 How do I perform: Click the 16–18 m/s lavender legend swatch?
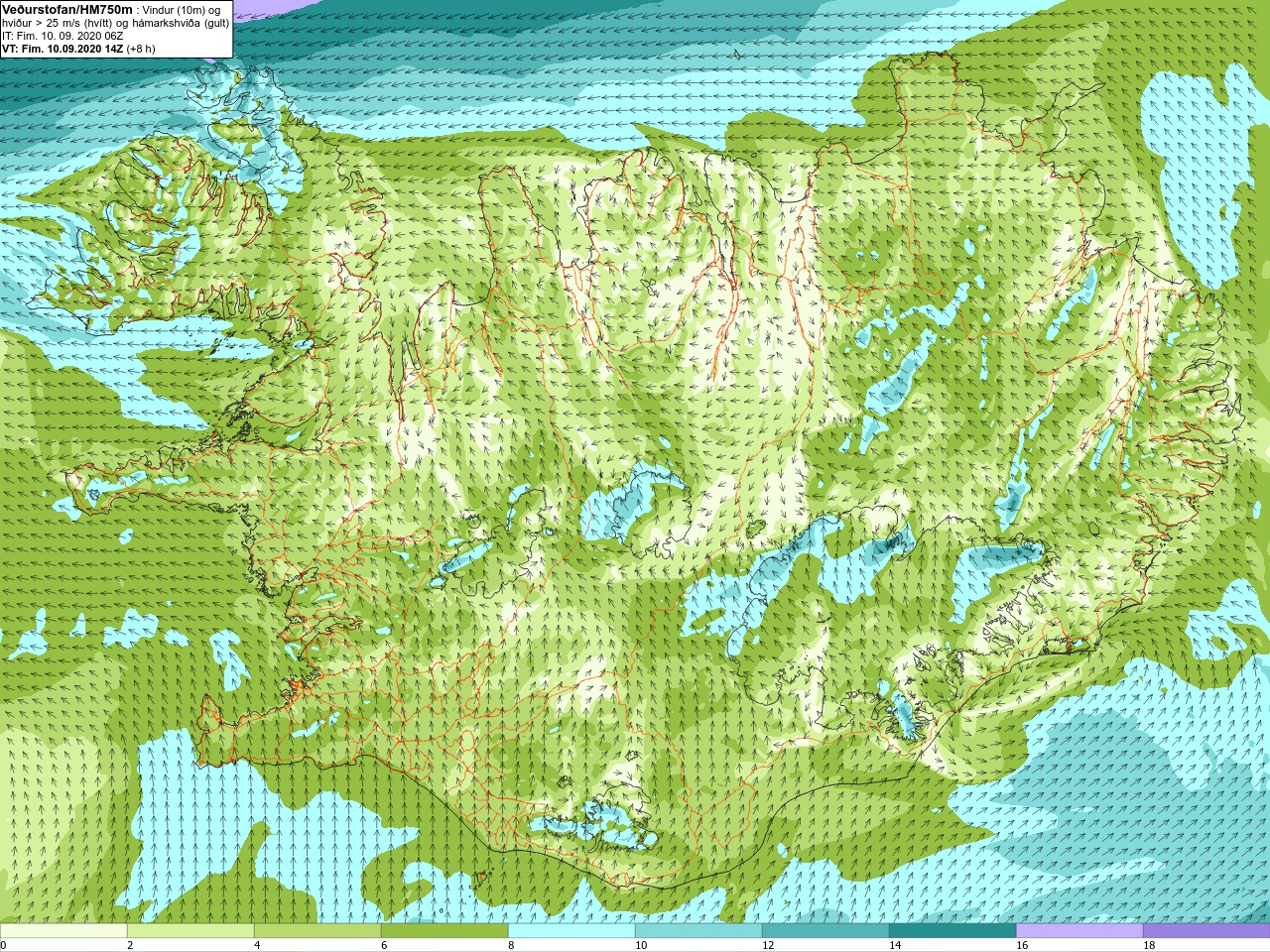pos(1079,931)
